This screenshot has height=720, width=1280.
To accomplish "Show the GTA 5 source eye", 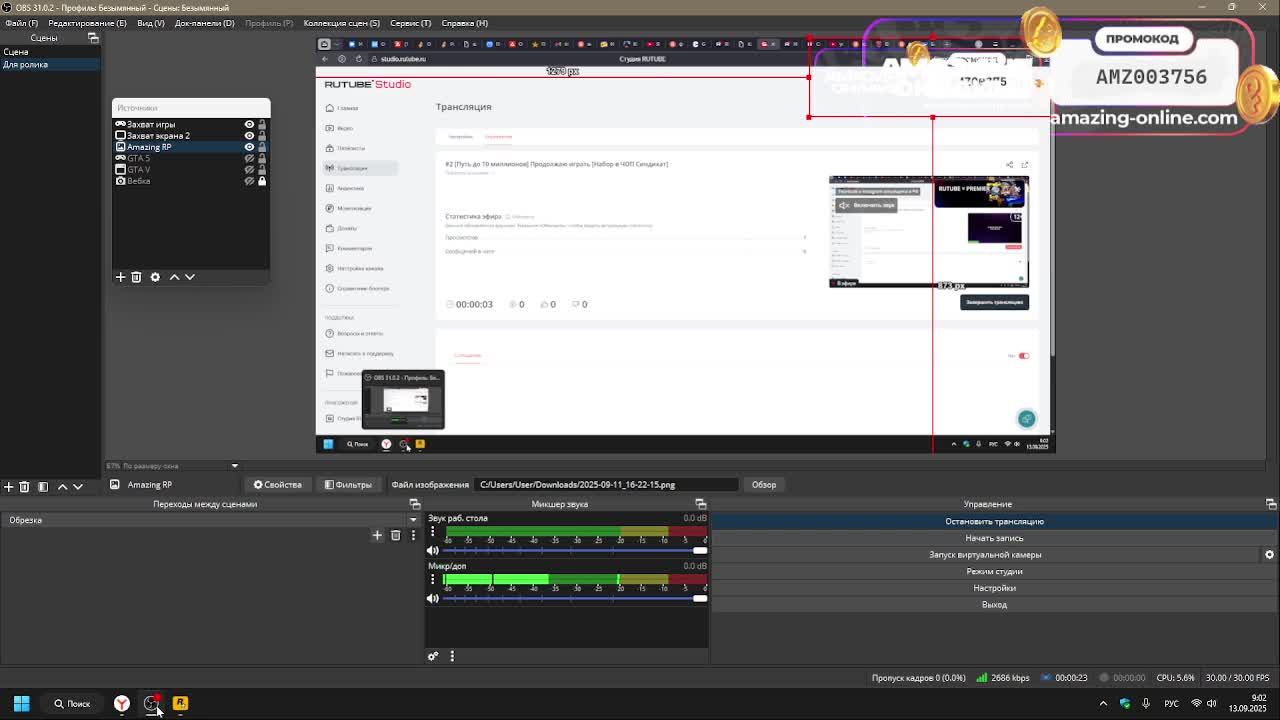I will coord(249,158).
